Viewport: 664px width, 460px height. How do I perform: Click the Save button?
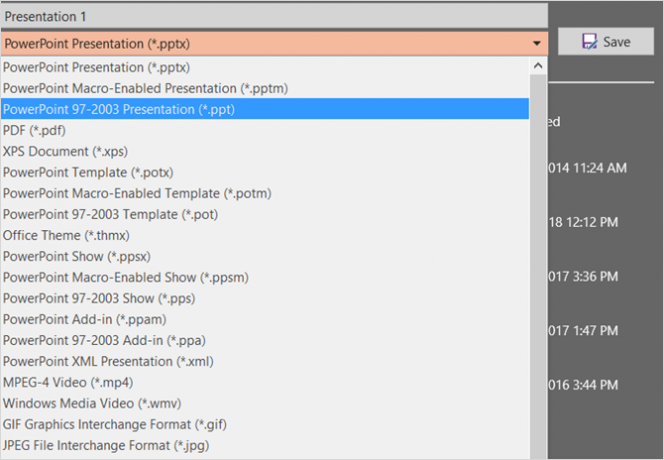pyautogui.click(x=606, y=42)
